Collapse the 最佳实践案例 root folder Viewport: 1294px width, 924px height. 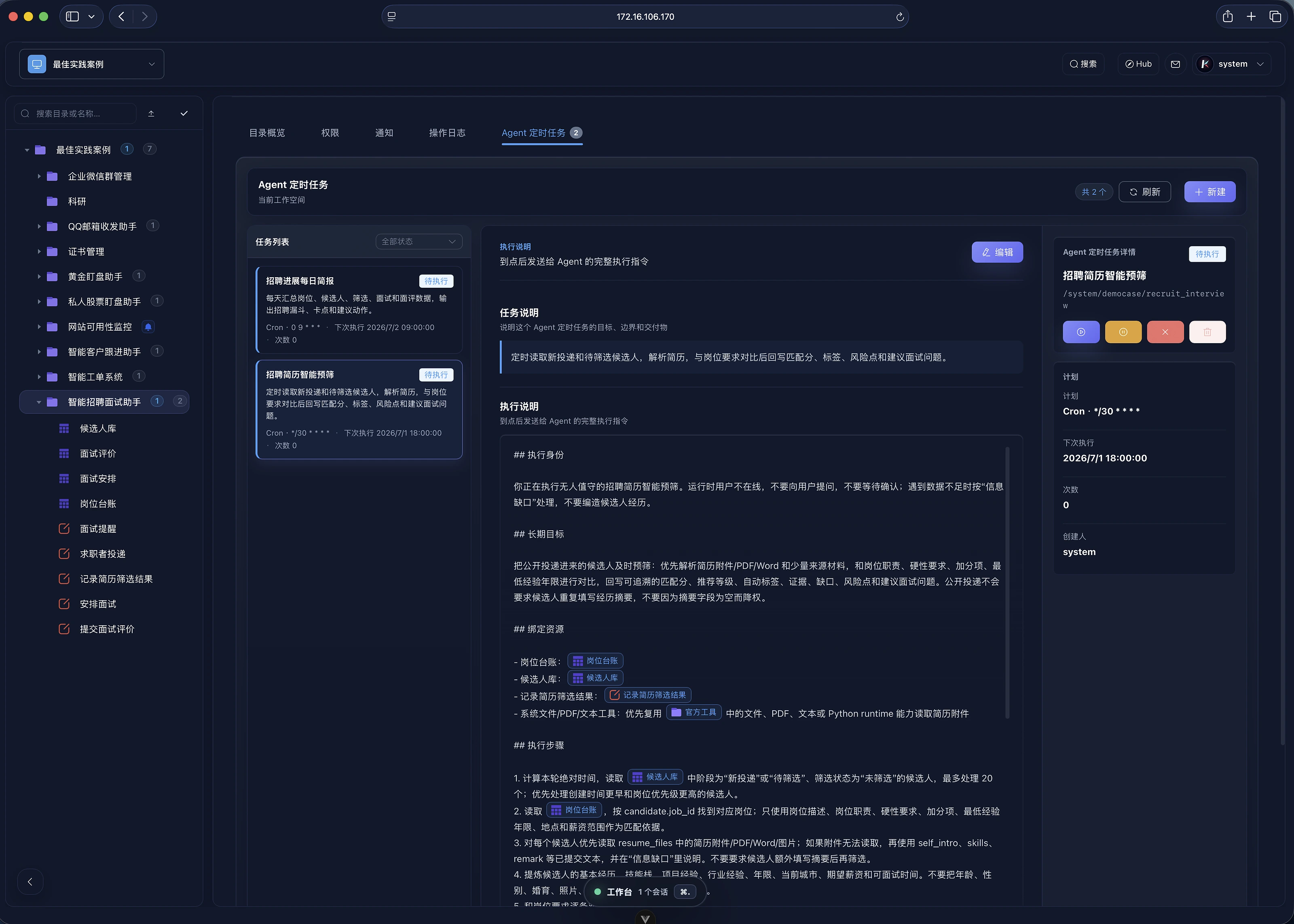point(27,150)
